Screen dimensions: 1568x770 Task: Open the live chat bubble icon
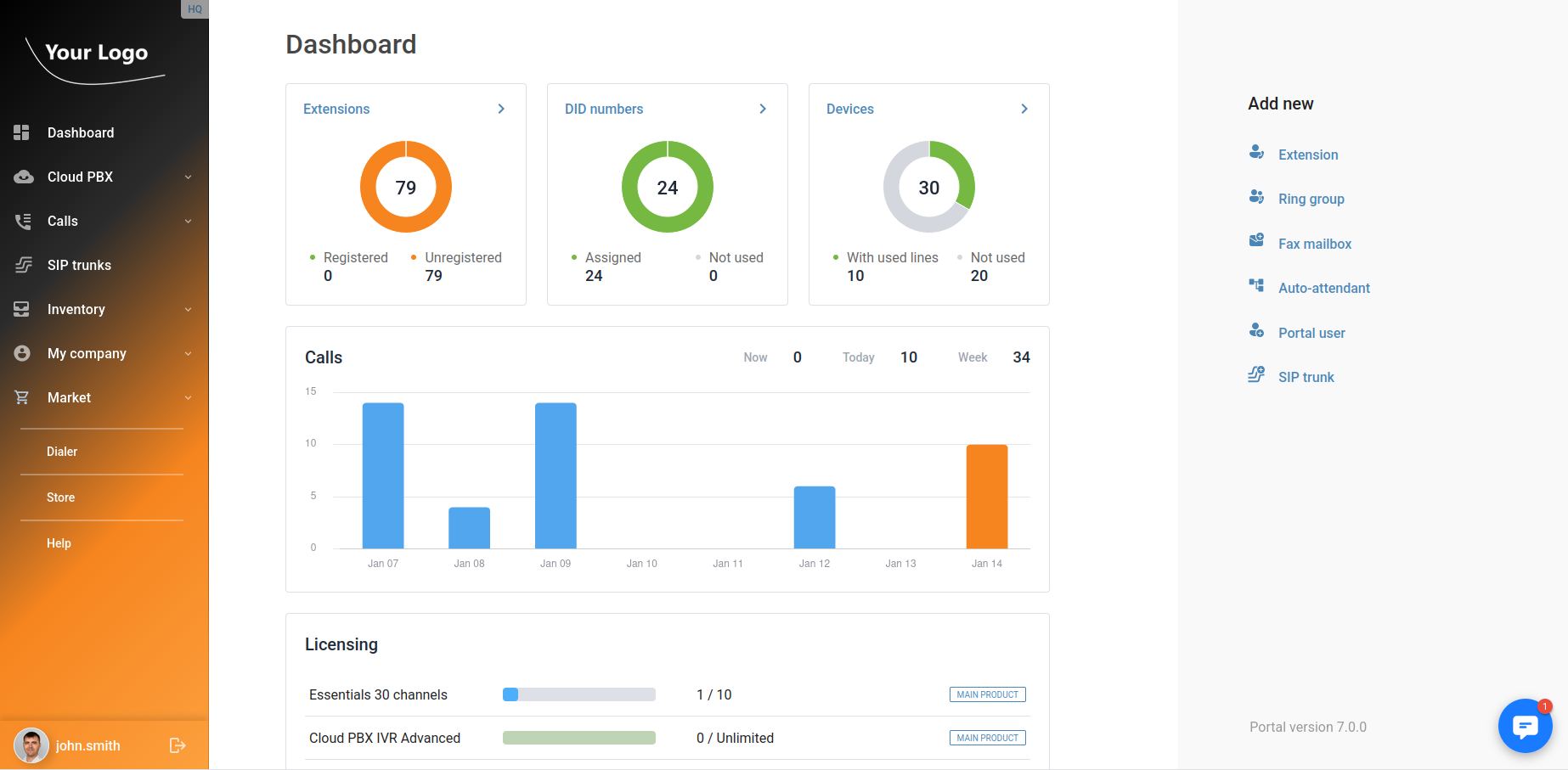[x=1525, y=726]
